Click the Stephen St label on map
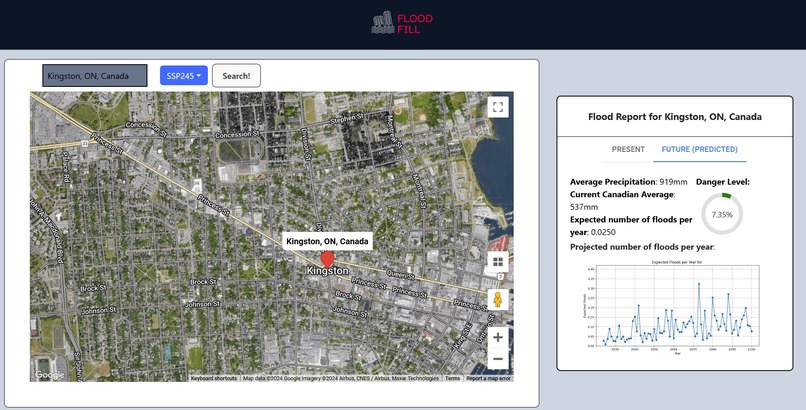The width and height of the screenshot is (806, 410). [x=346, y=120]
